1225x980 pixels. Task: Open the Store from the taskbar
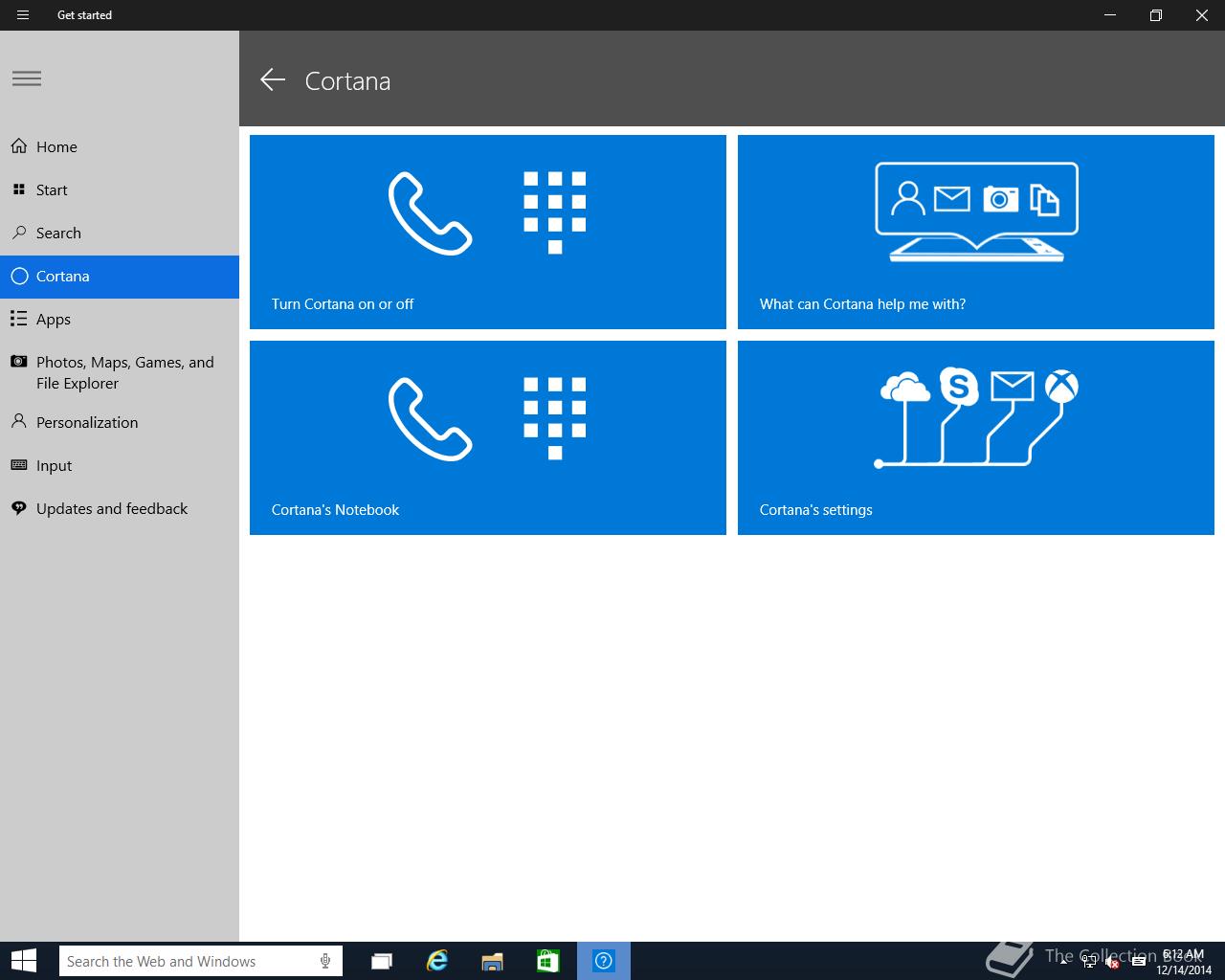point(547,961)
